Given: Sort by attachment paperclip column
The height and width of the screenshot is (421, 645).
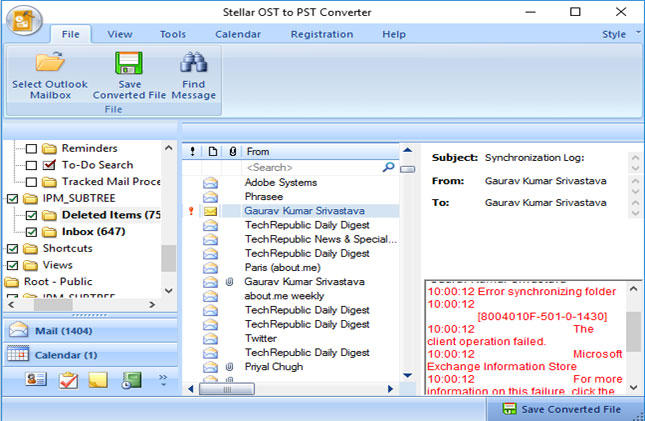Looking at the screenshot, I should click(232, 151).
